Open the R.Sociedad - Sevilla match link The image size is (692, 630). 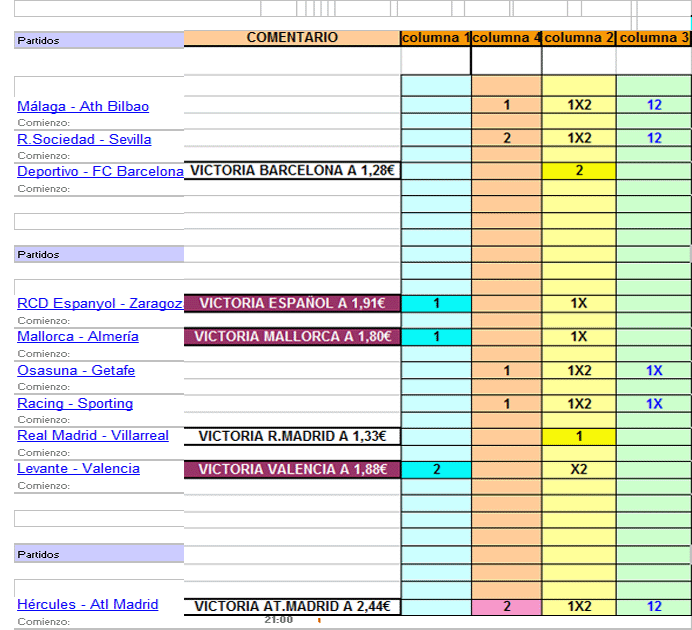click(84, 139)
